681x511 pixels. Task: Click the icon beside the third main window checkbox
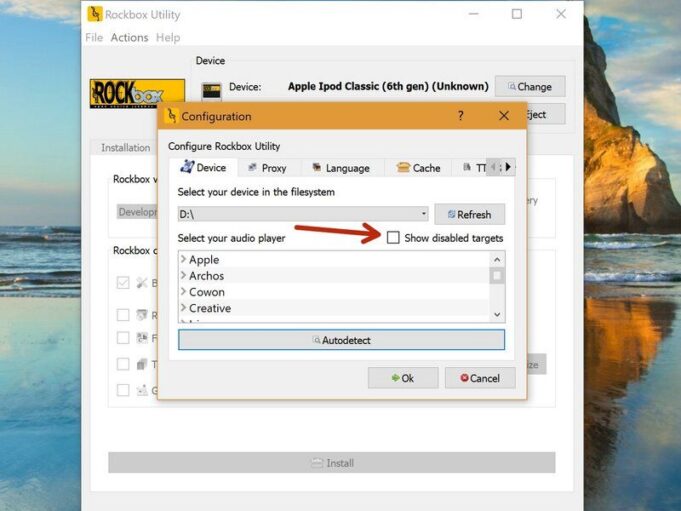[x=142, y=337]
